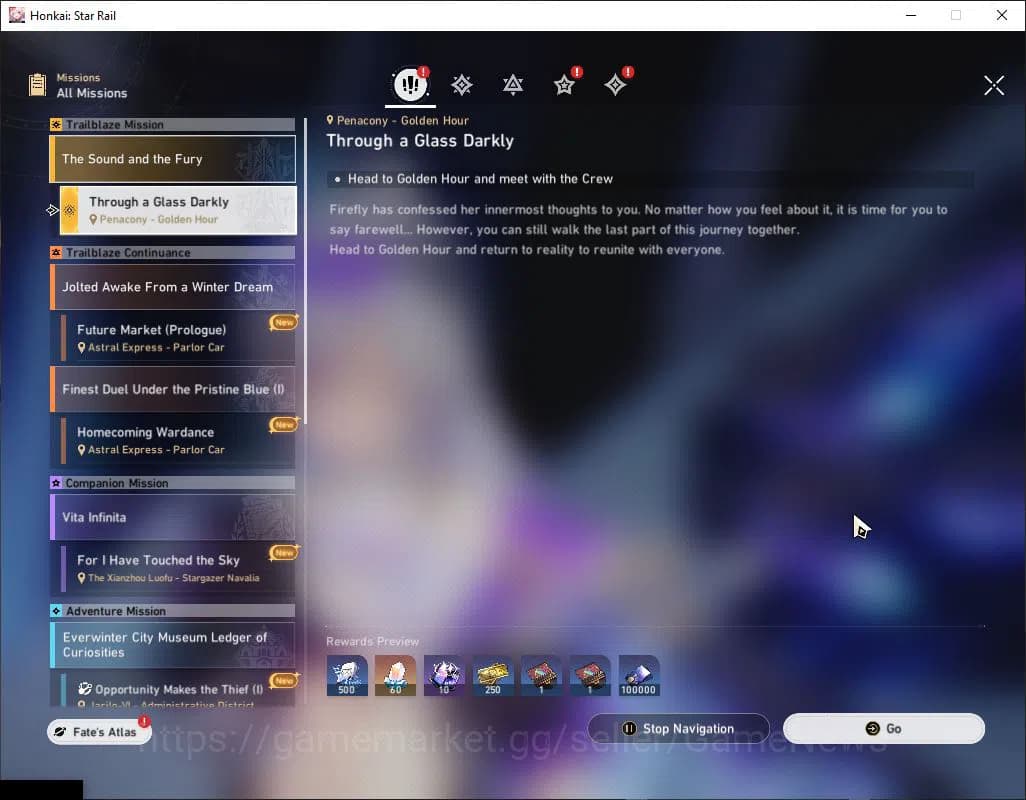Open Finest Duel Under the Pristine Blue (I)
The width and height of the screenshot is (1026, 800).
tap(173, 389)
